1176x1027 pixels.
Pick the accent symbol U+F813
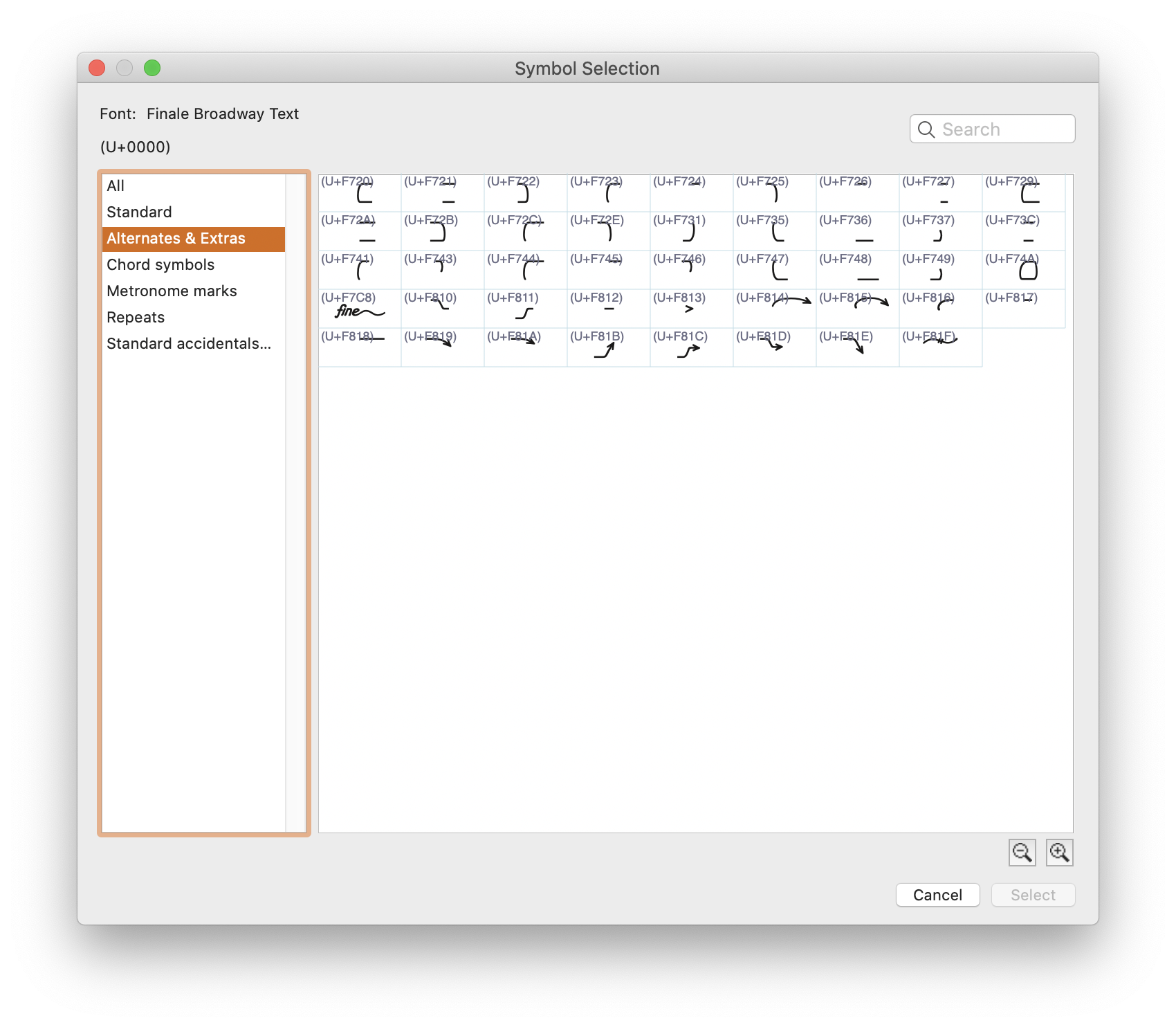pos(691,309)
